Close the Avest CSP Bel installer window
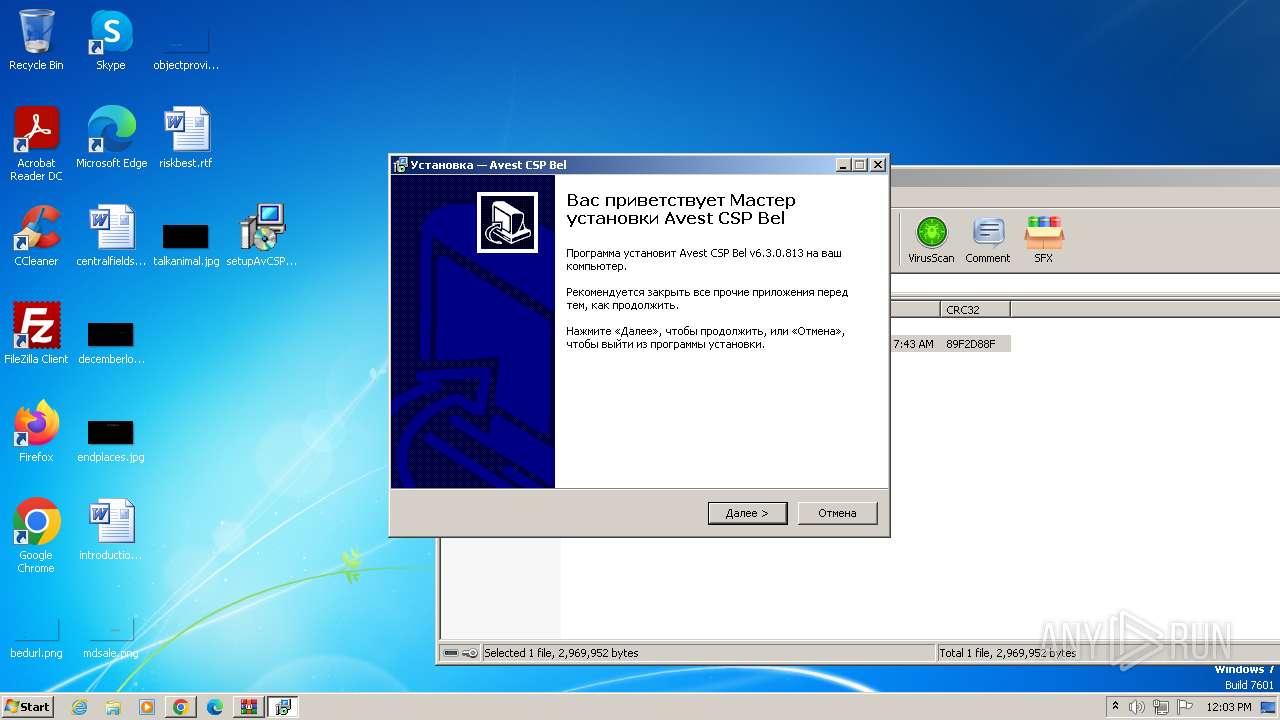Screen dimensions: 1280x720 tap(877, 165)
